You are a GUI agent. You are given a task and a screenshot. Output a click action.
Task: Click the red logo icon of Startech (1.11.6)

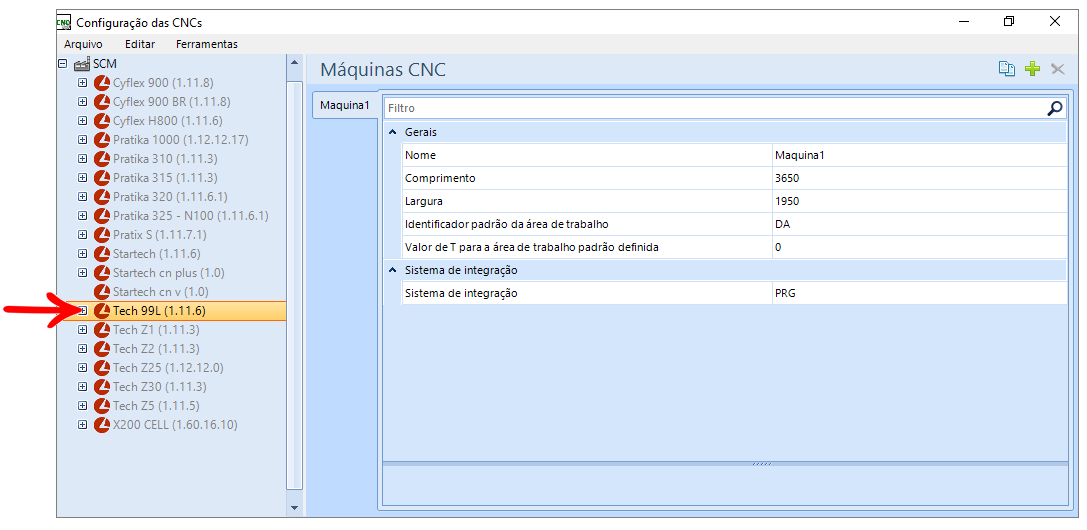click(102, 254)
